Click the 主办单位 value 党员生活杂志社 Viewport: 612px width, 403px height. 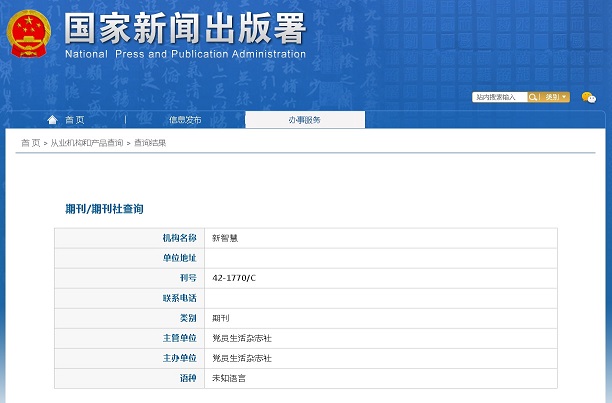pos(241,358)
